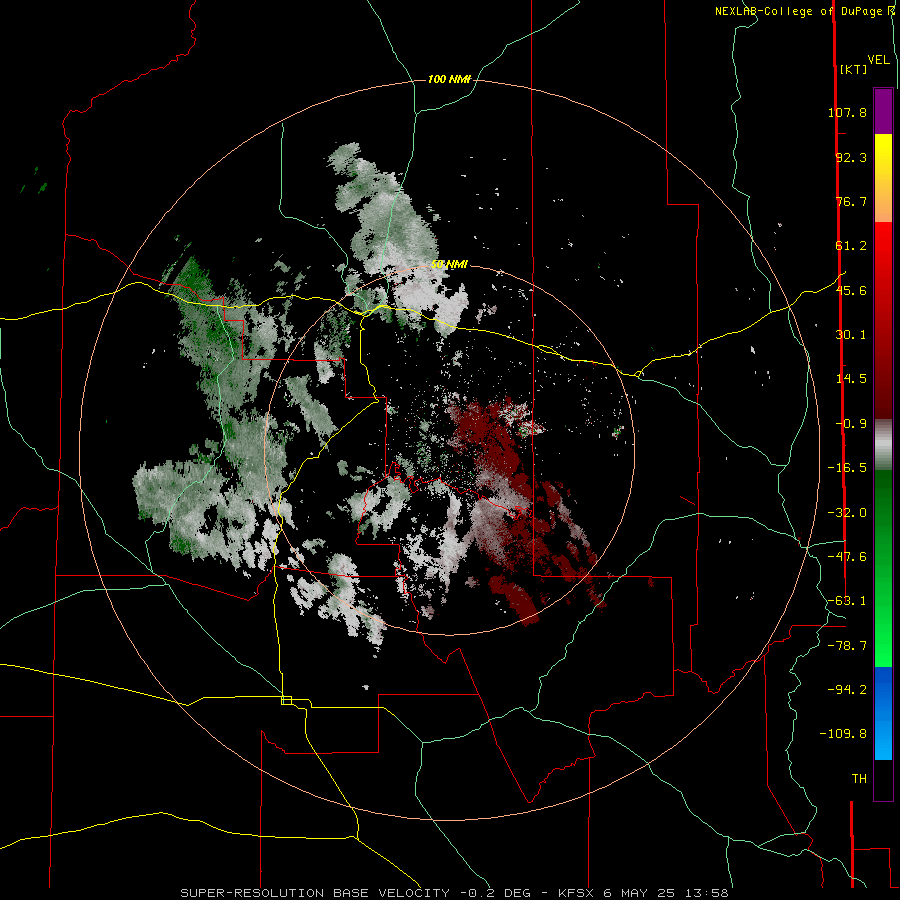Select the purple segment of the velocity color bar
The width and height of the screenshot is (900, 900).
click(x=883, y=111)
